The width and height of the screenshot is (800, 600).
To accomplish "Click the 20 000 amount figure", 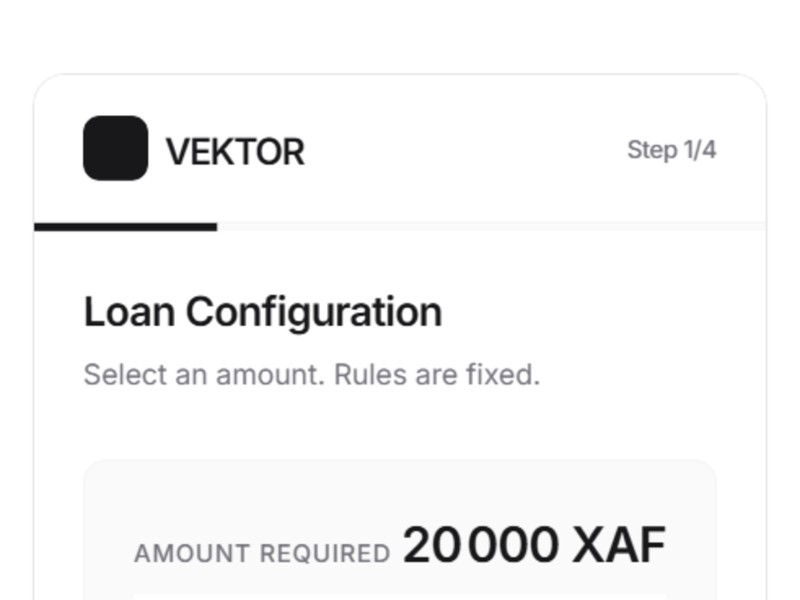I will [x=480, y=546].
